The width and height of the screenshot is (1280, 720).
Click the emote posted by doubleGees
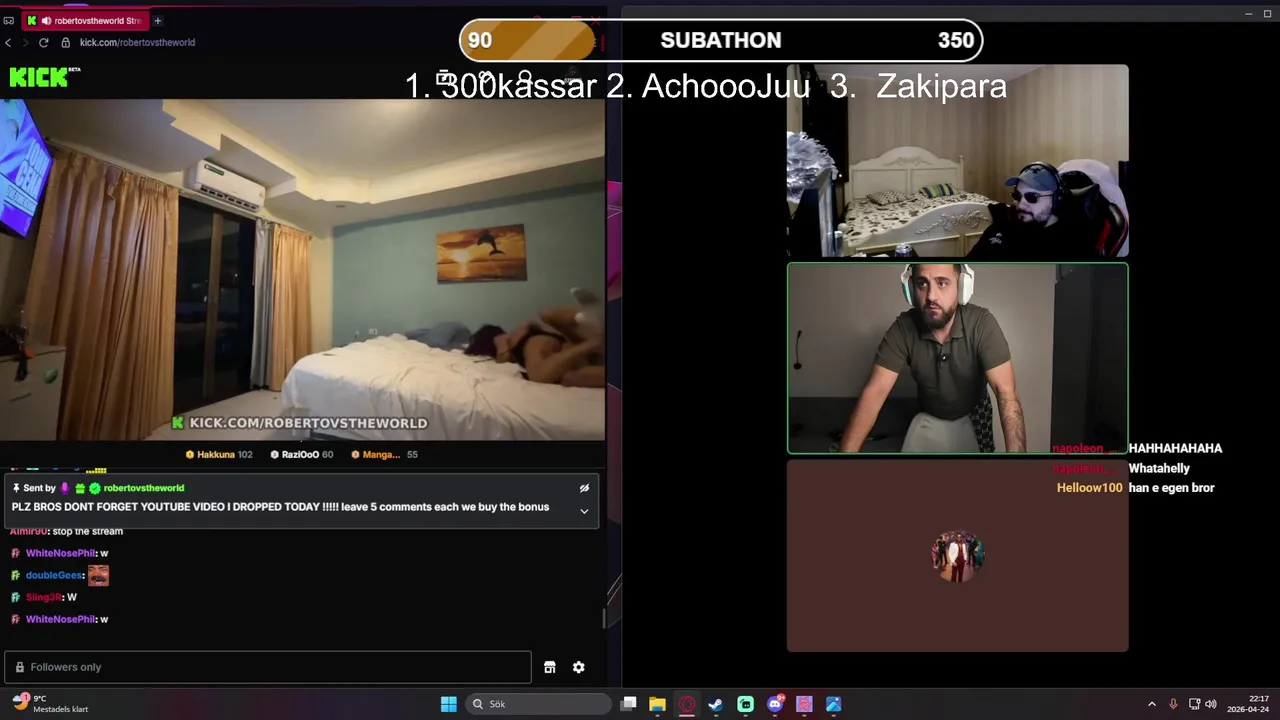pyautogui.click(x=98, y=575)
